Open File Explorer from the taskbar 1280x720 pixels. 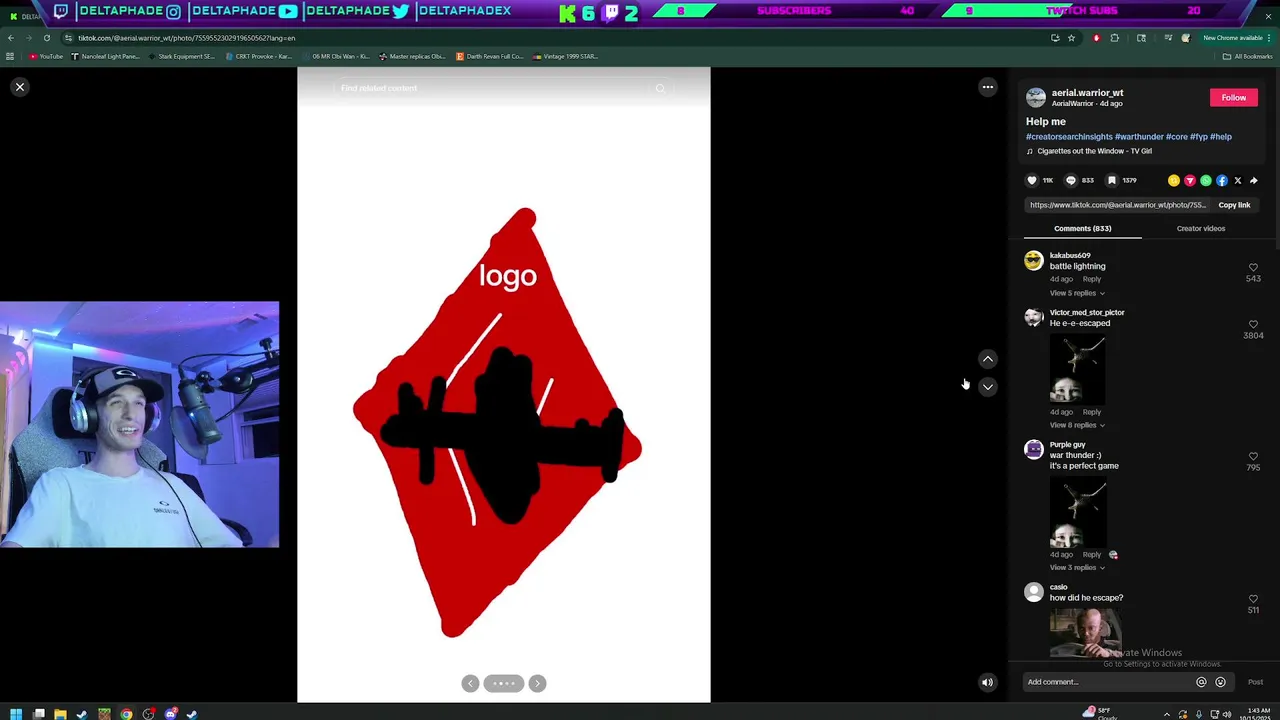coord(60,714)
